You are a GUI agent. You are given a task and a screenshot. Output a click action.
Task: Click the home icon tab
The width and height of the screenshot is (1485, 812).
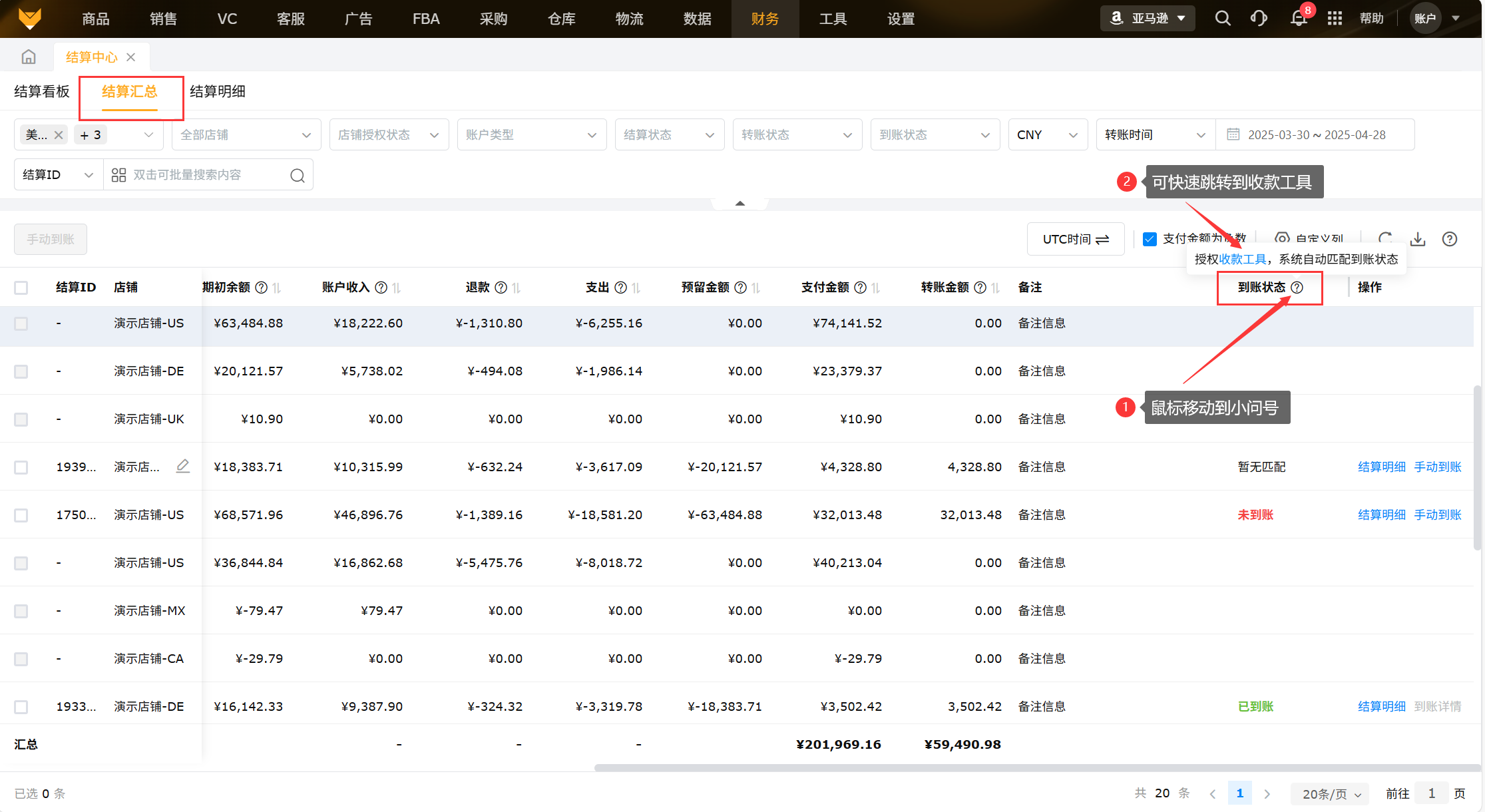[x=28, y=57]
